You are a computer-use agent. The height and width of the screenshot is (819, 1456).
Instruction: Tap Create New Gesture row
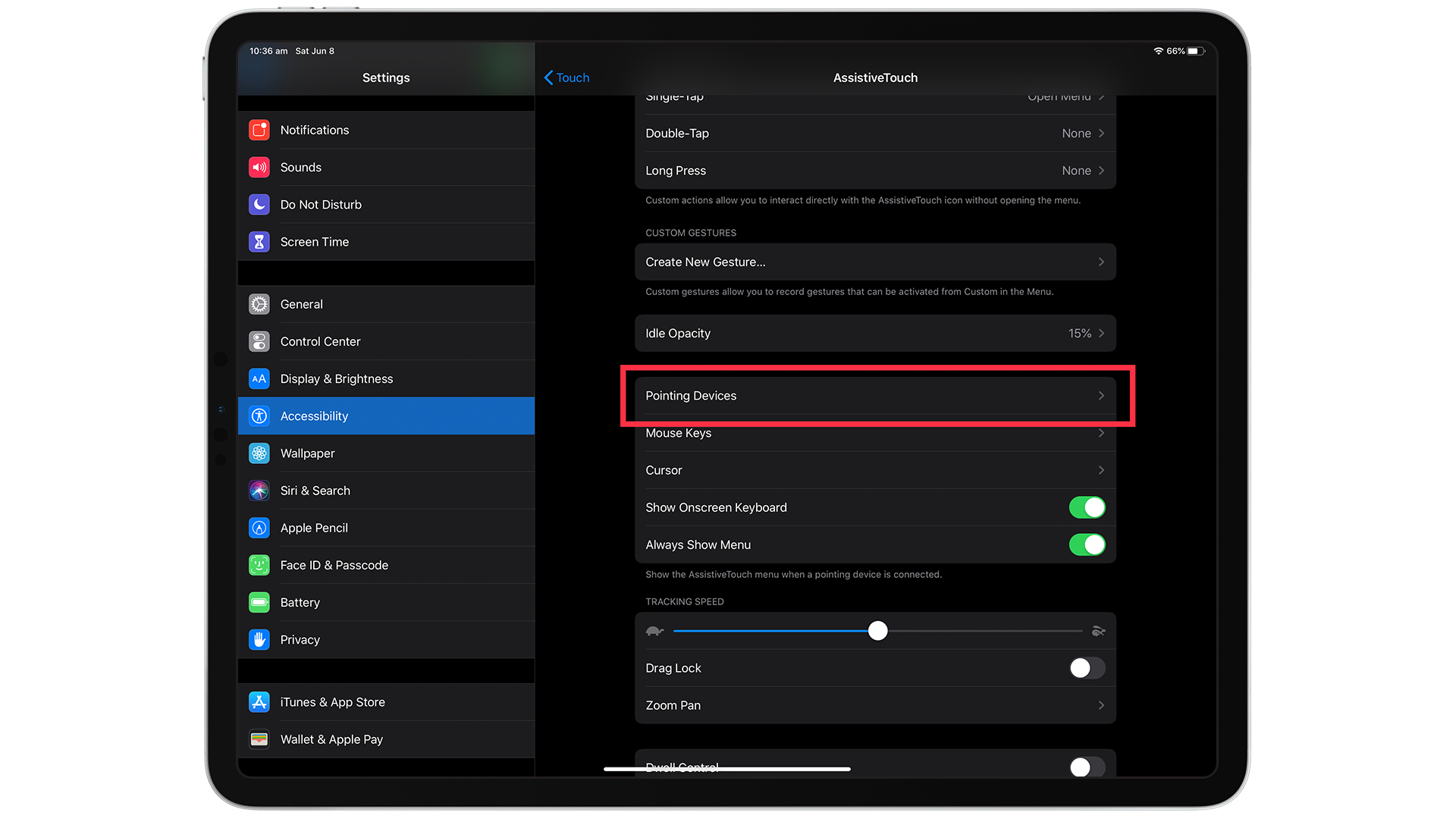pyautogui.click(x=875, y=262)
